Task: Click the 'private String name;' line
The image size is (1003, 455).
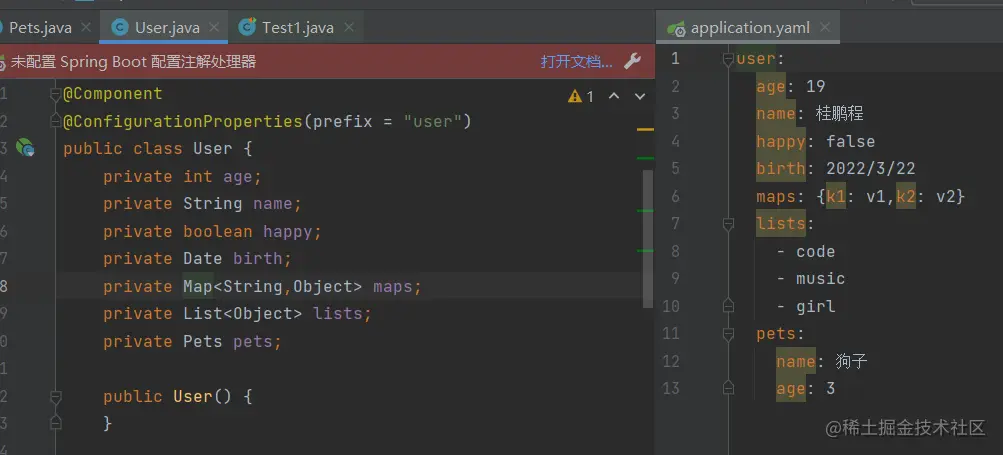Action: (x=202, y=204)
